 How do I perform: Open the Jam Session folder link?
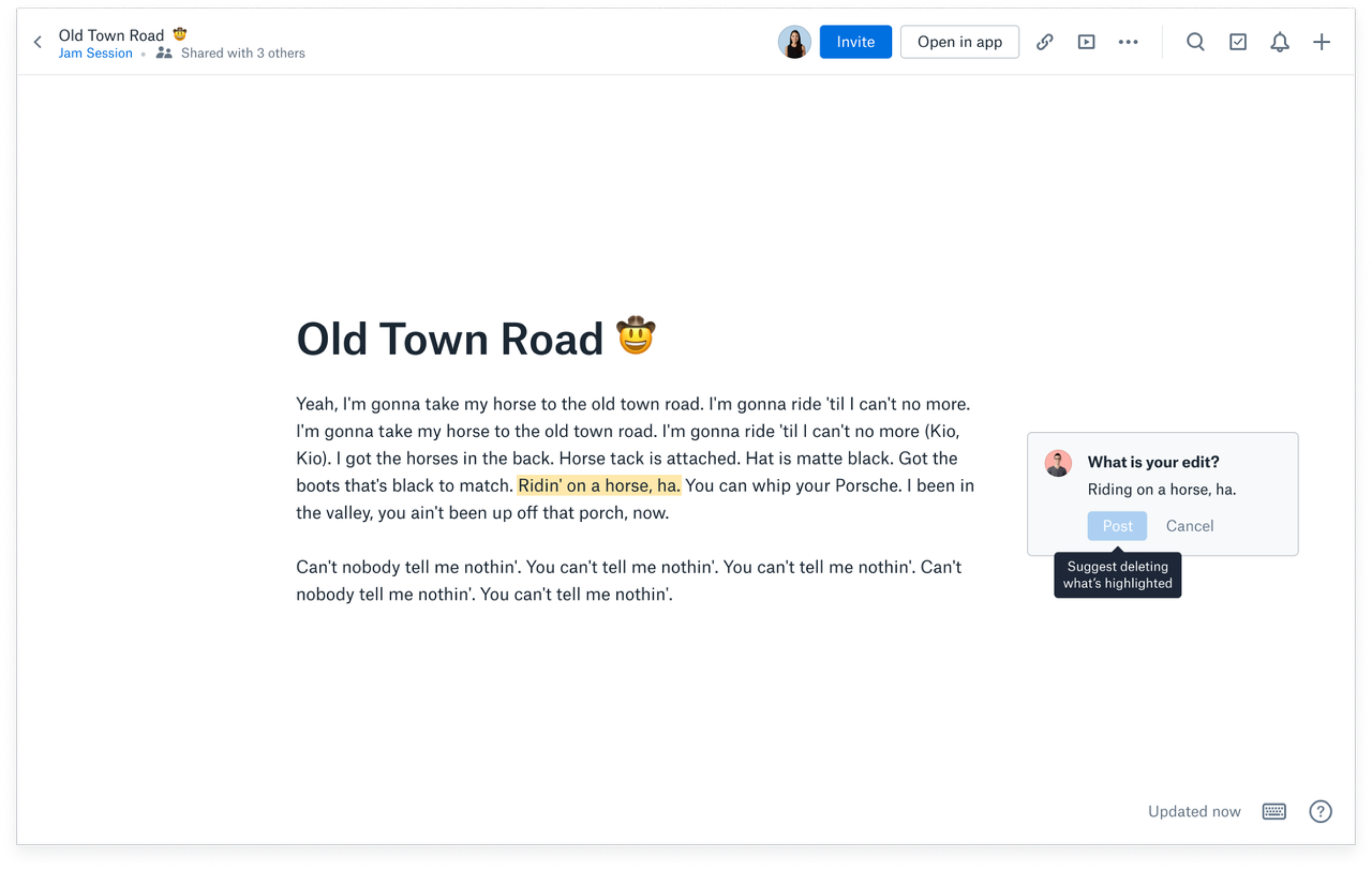(x=95, y=53)
